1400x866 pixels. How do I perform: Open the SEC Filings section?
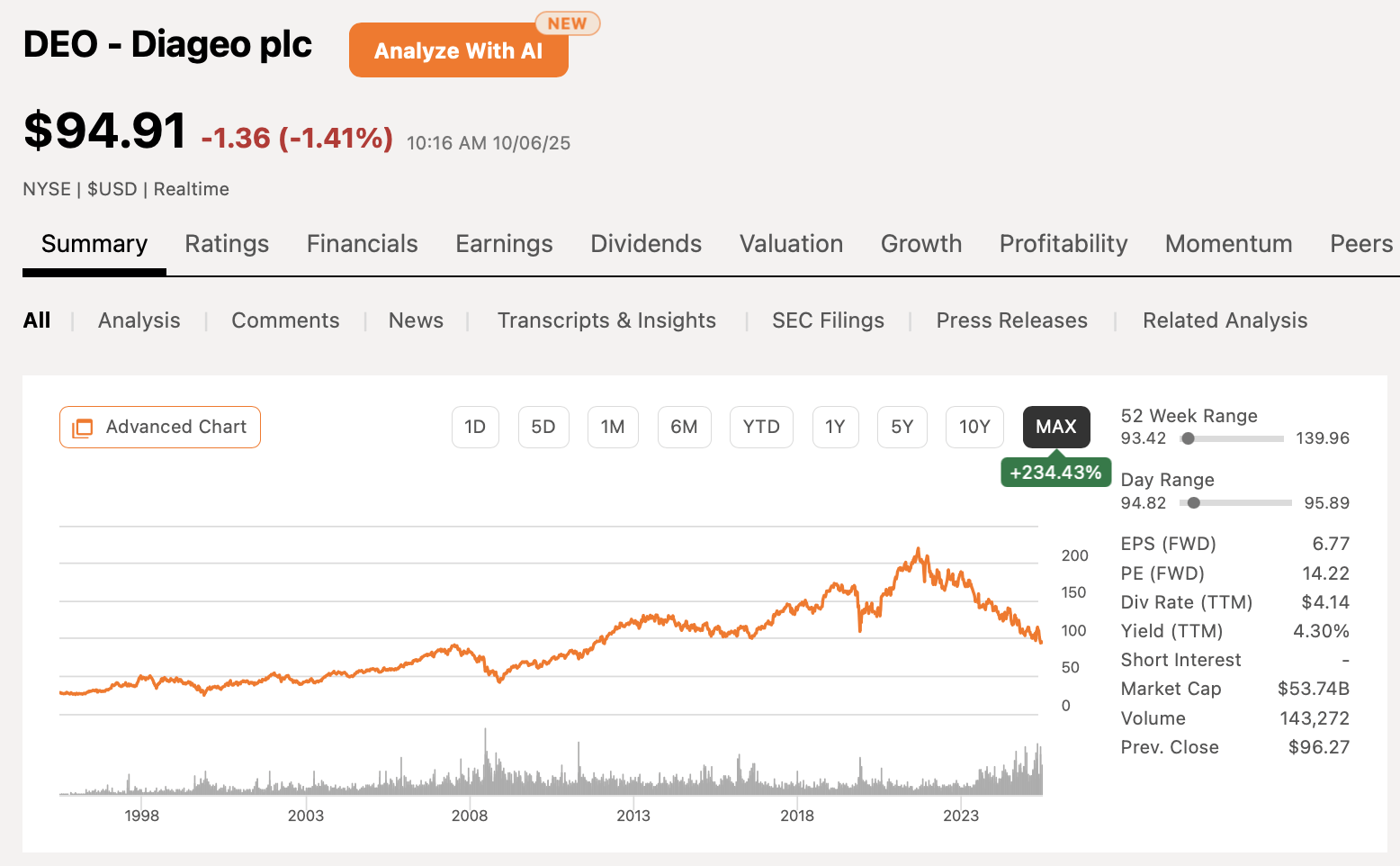pyautogui.click(x=828, y=320)
